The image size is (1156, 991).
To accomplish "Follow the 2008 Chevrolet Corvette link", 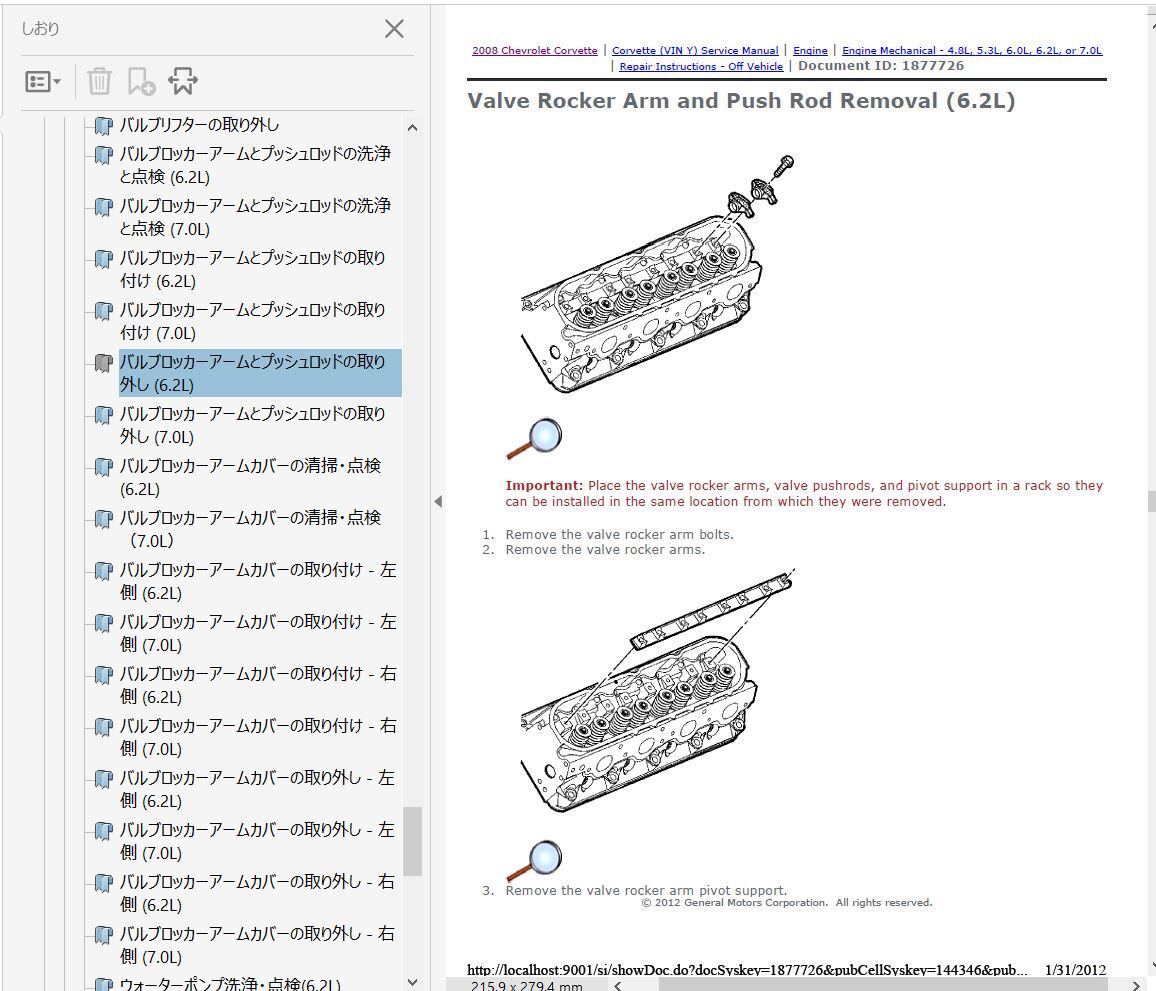I will 535,50.
